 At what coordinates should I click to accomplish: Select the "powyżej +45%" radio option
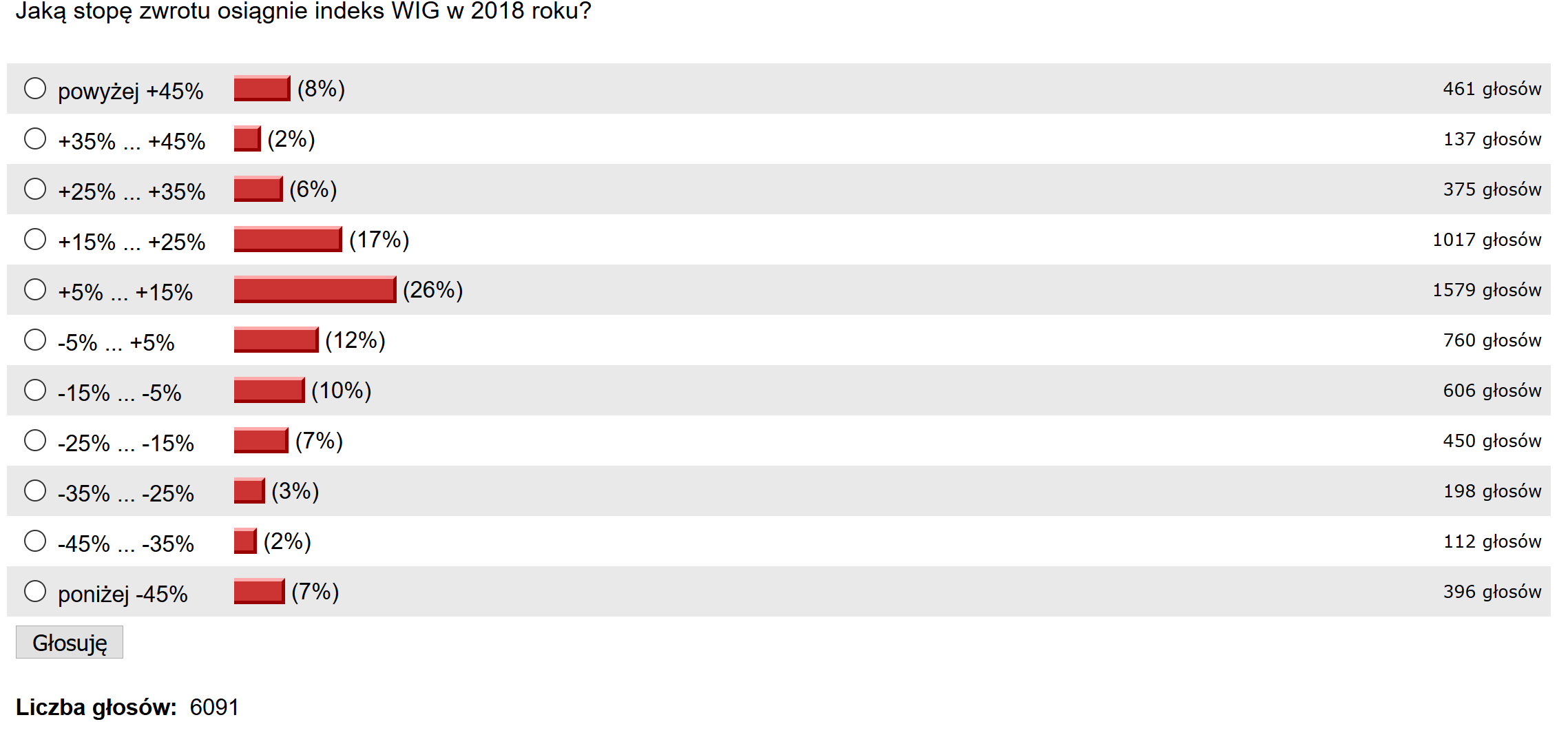tap(35, 88)
